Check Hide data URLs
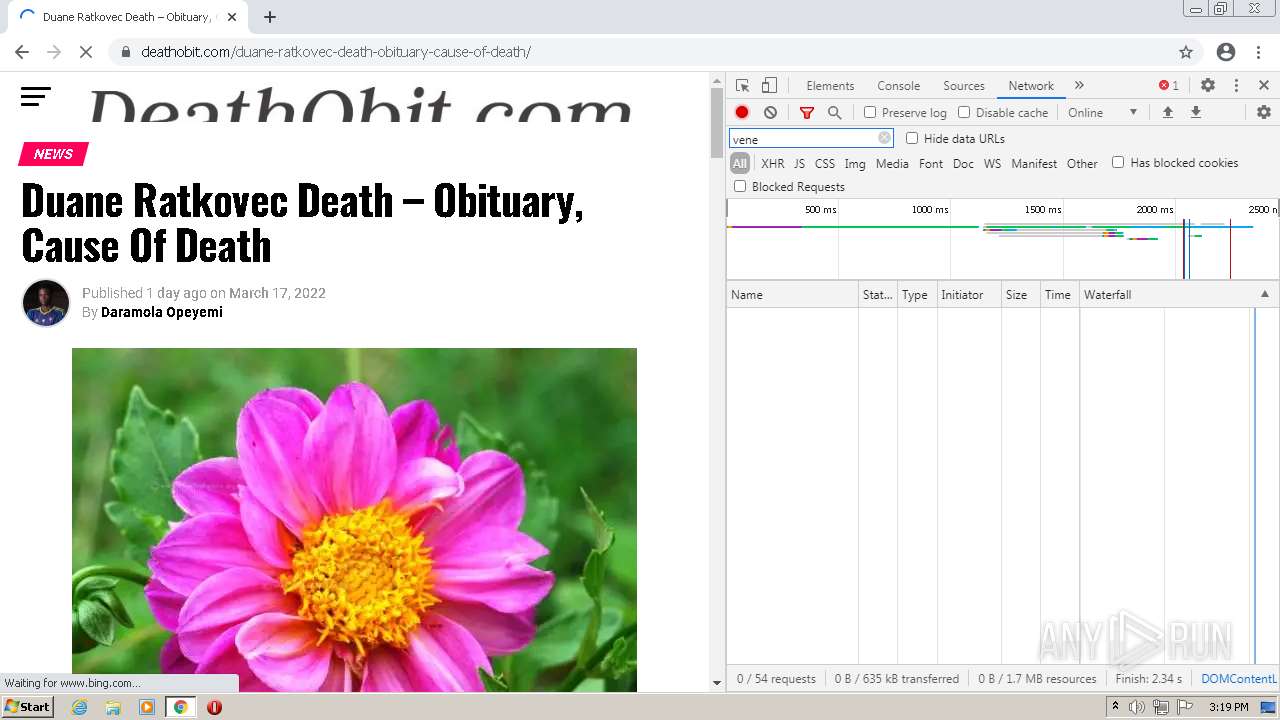Viewport: 1280px width, 720px height. click(912, 138)
